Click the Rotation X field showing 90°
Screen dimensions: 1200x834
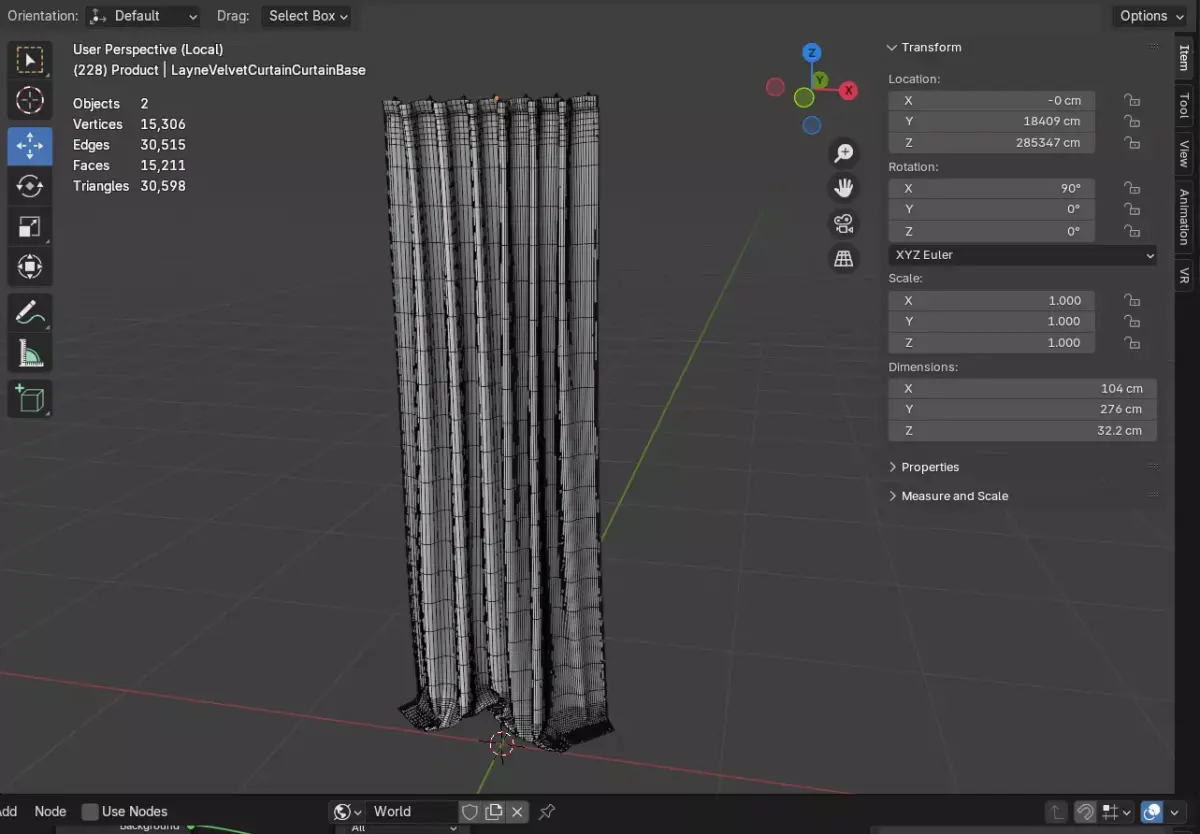click(992, 188)
